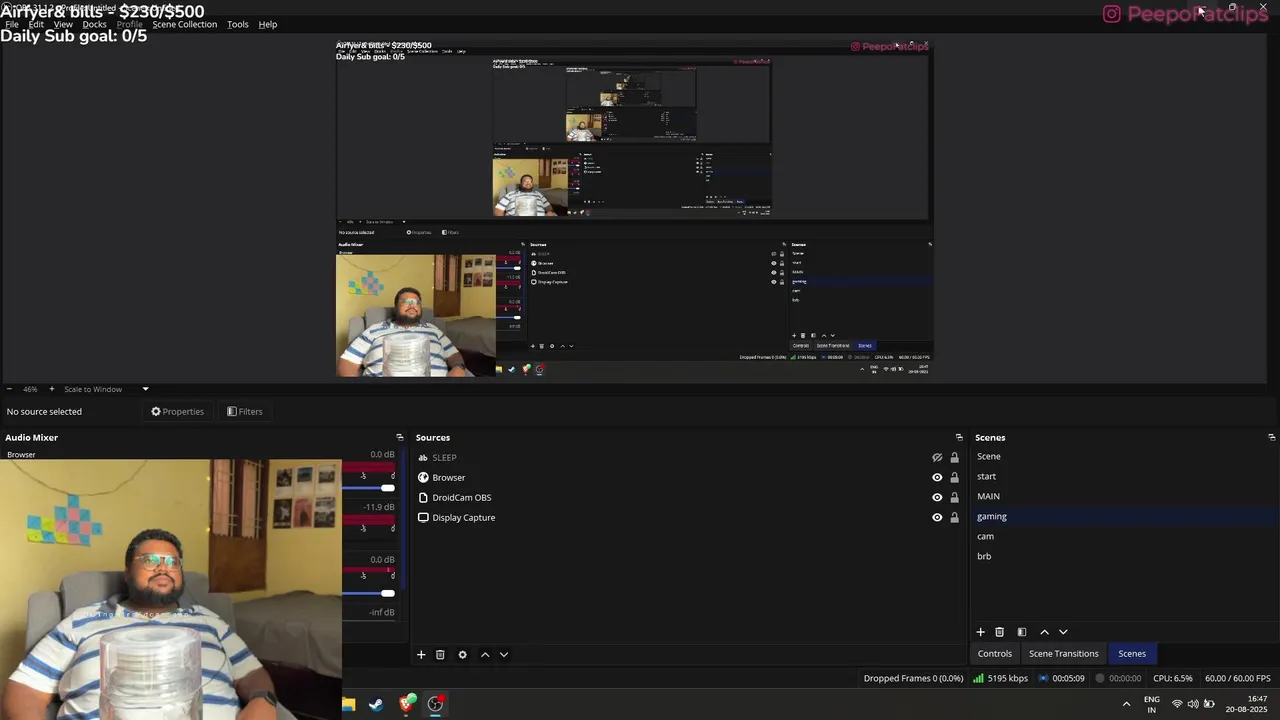Screen dimensions: 1280x720
Task: Hide the Display Capture source
Action: click(x=937, y=518)
